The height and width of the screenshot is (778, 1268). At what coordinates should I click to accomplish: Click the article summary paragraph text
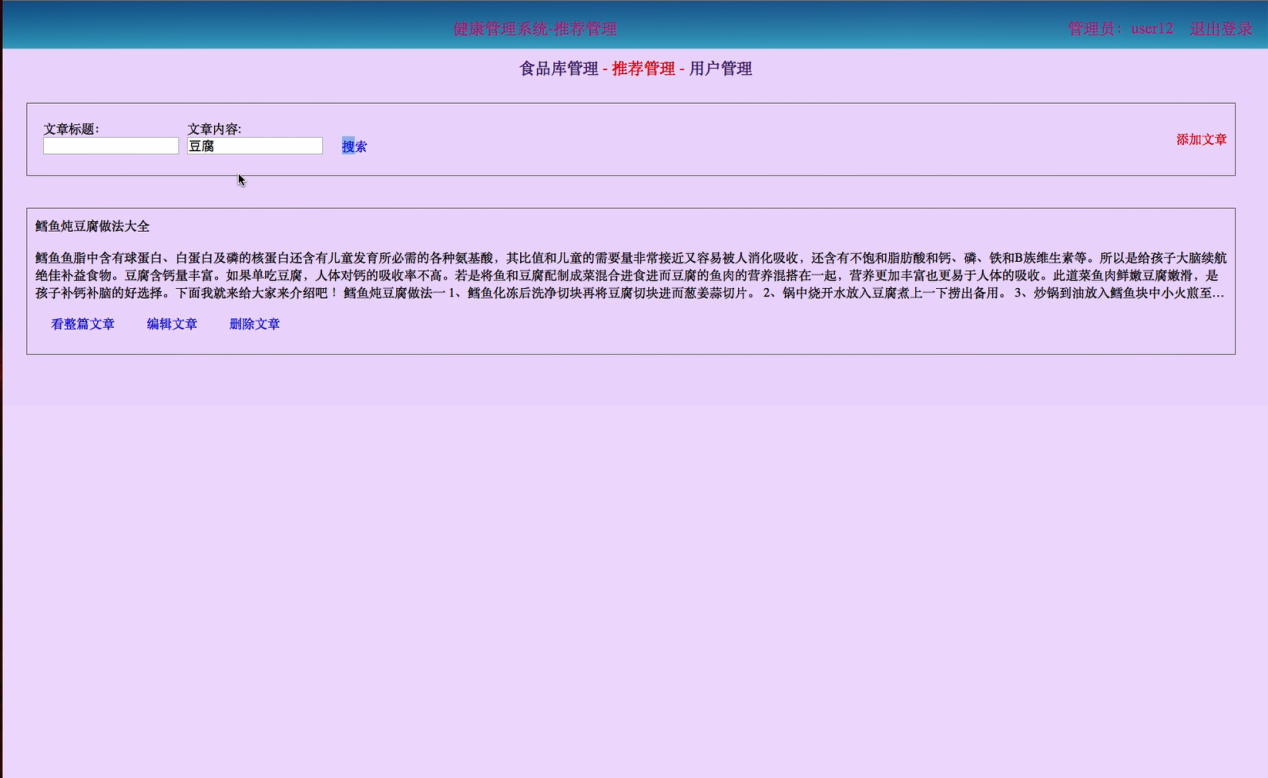[x=631, y=275]
